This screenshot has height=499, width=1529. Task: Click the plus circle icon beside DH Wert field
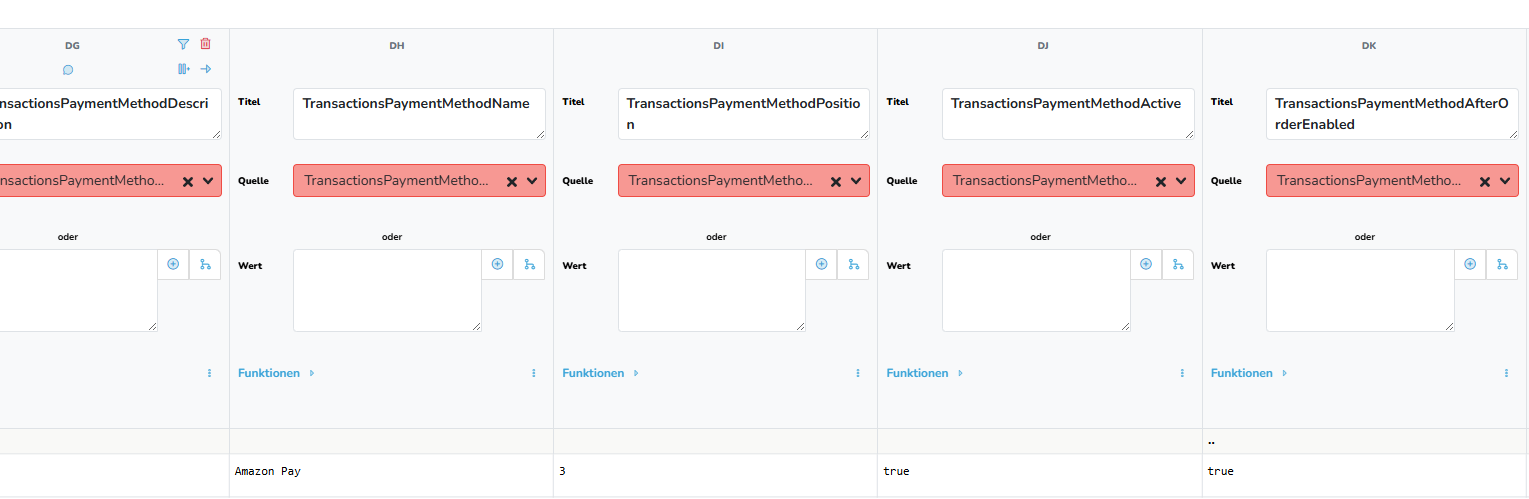497,264
